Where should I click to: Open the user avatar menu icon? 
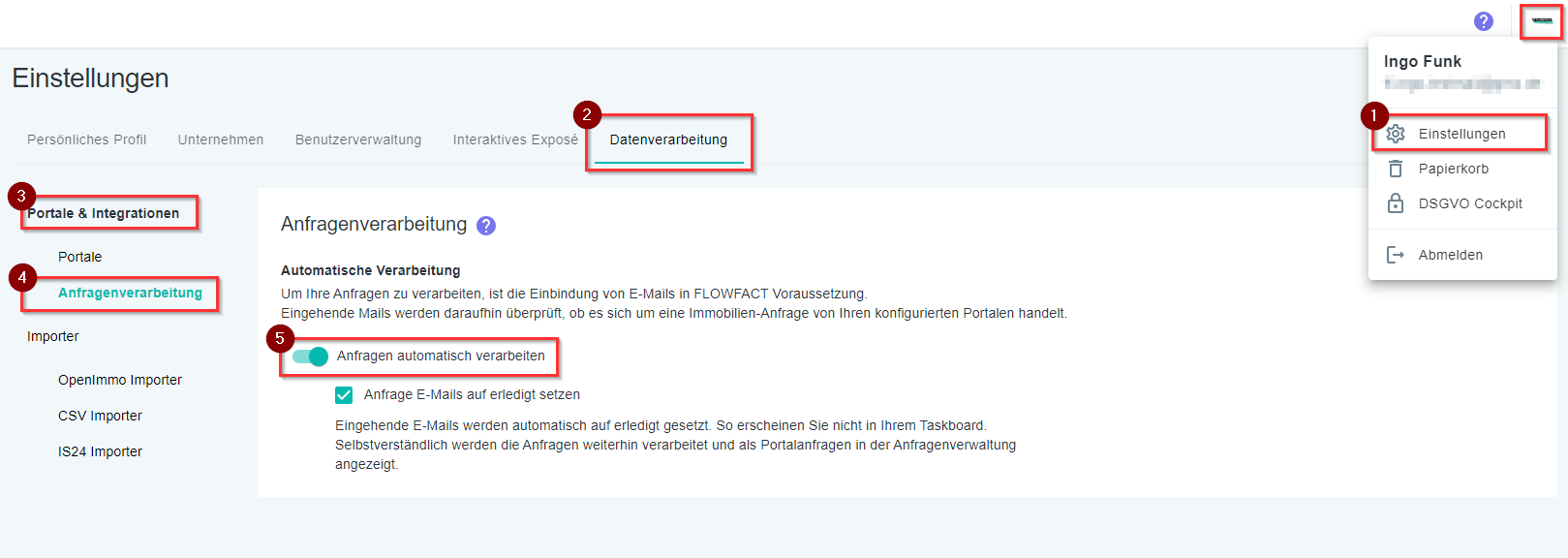click(x=1542, y=21)
